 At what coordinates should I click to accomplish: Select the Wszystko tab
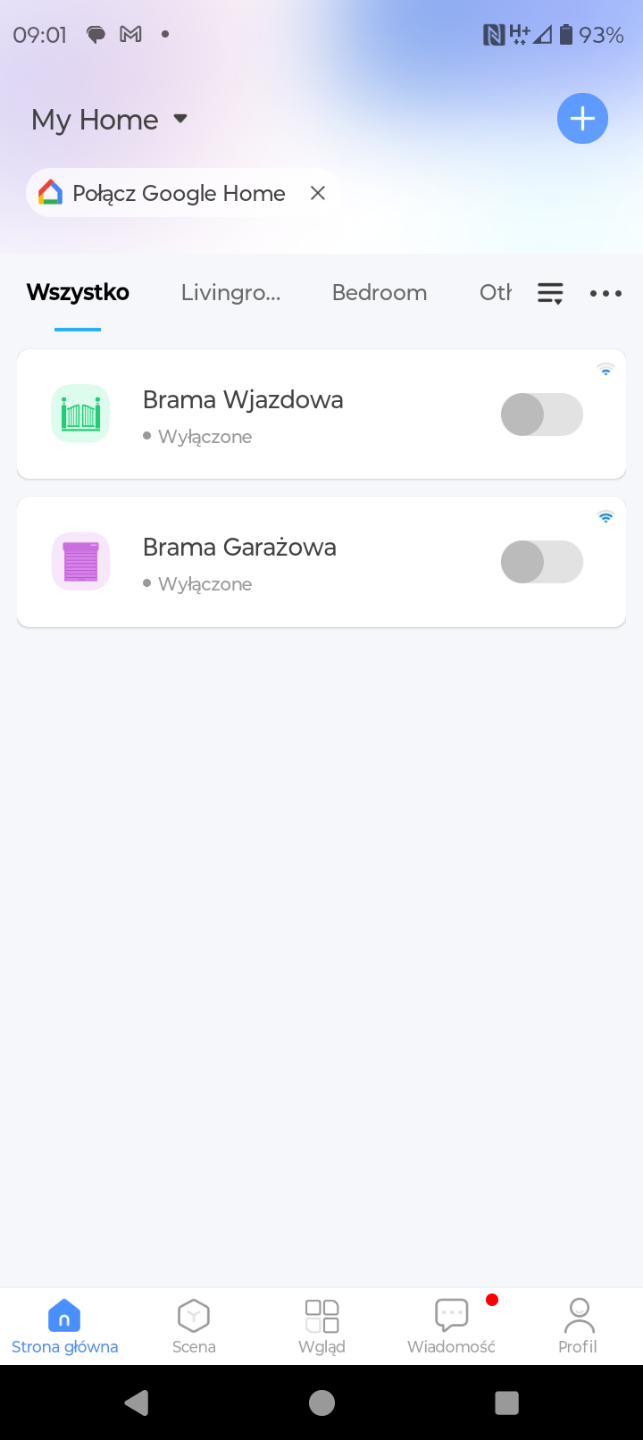coord(78,293)
